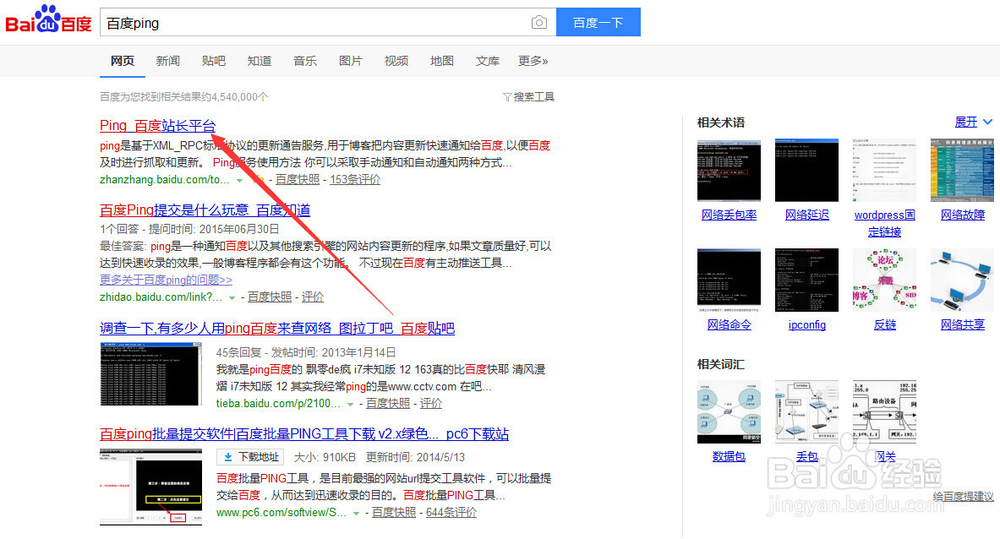
Task: Go to the 地图 tab
Action: 442,61
